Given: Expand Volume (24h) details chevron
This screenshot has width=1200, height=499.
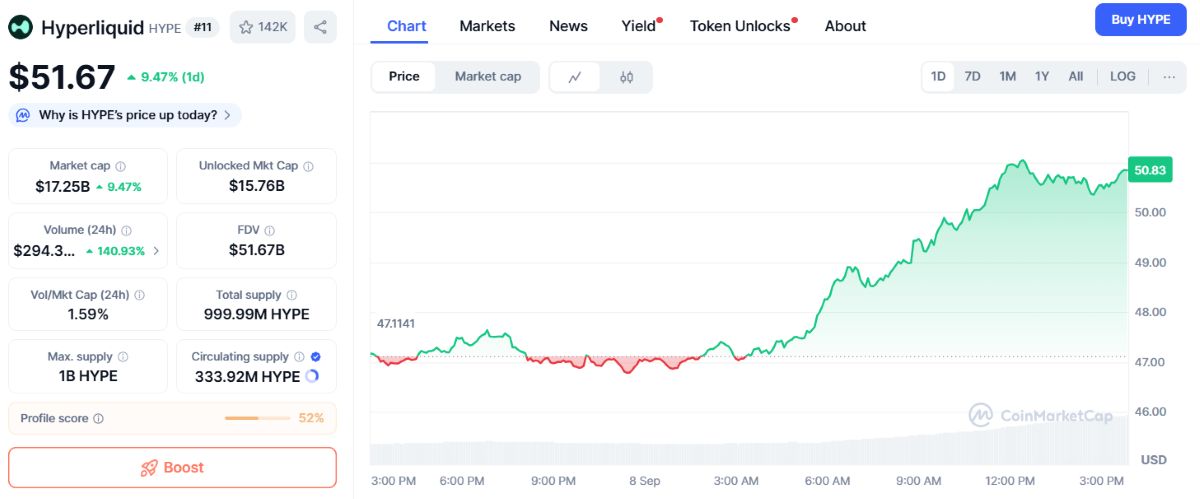Looking at the screenshot, I should click(x=156, y=251).
